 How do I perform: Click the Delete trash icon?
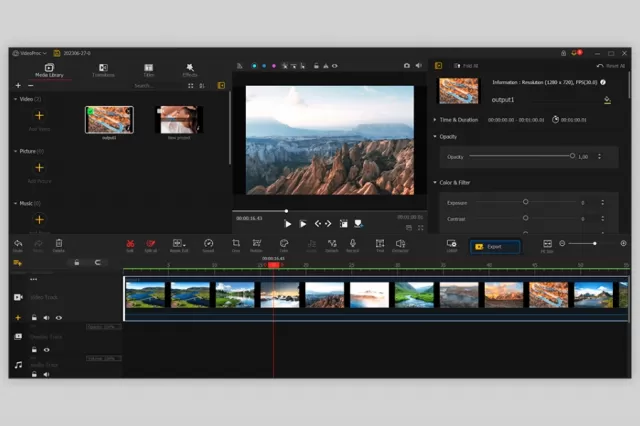click(59, 245)
